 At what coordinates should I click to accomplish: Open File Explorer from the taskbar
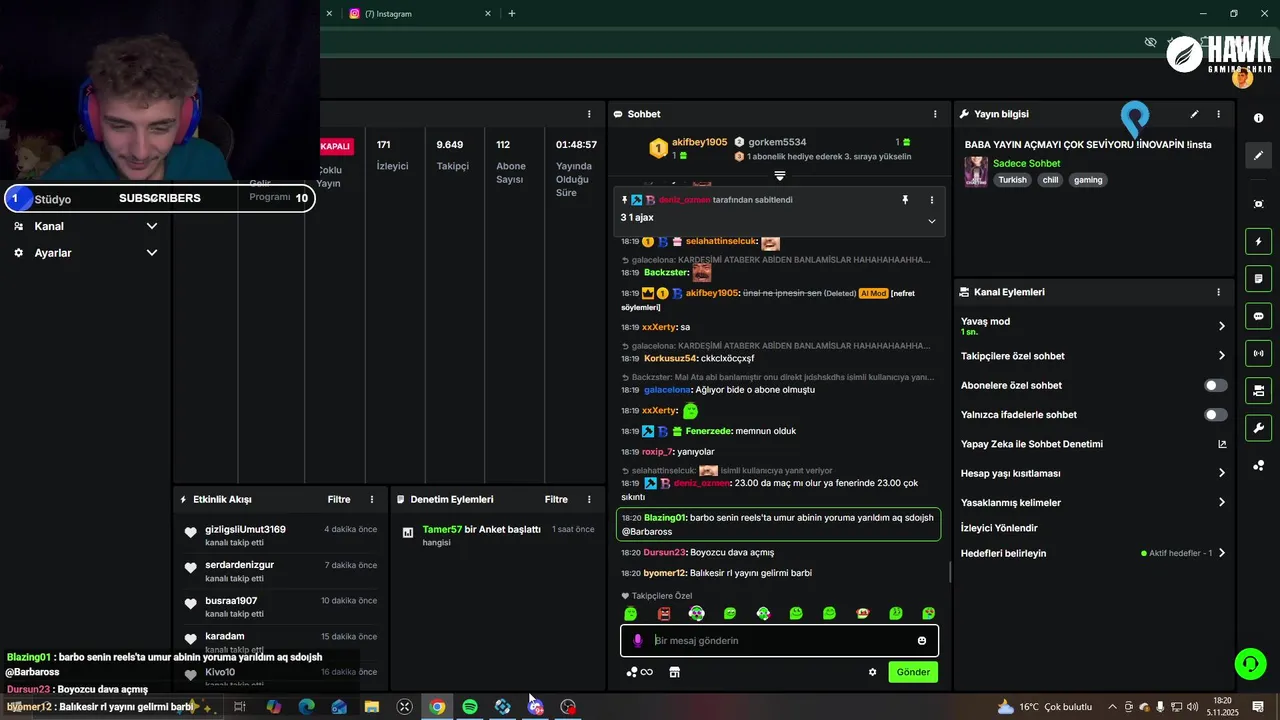(372, 707)
